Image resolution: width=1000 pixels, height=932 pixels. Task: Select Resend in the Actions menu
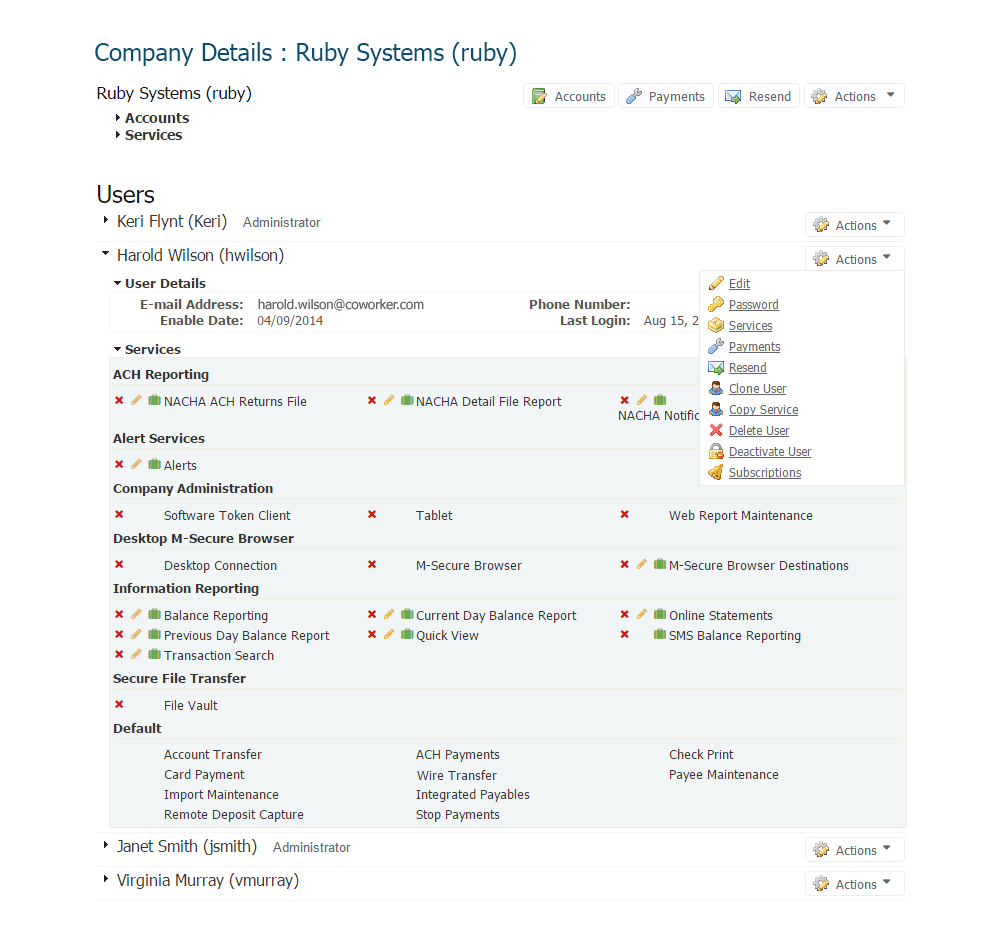(x=747, y=367)
